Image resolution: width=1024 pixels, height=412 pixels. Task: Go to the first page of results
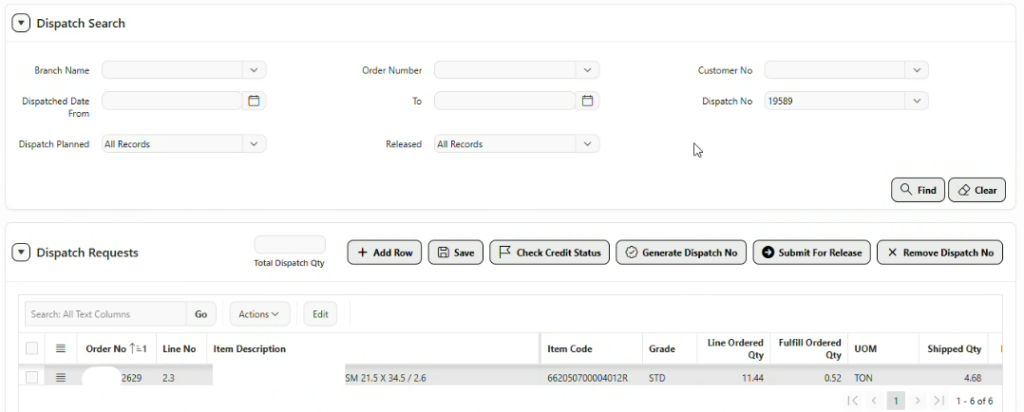852,400
